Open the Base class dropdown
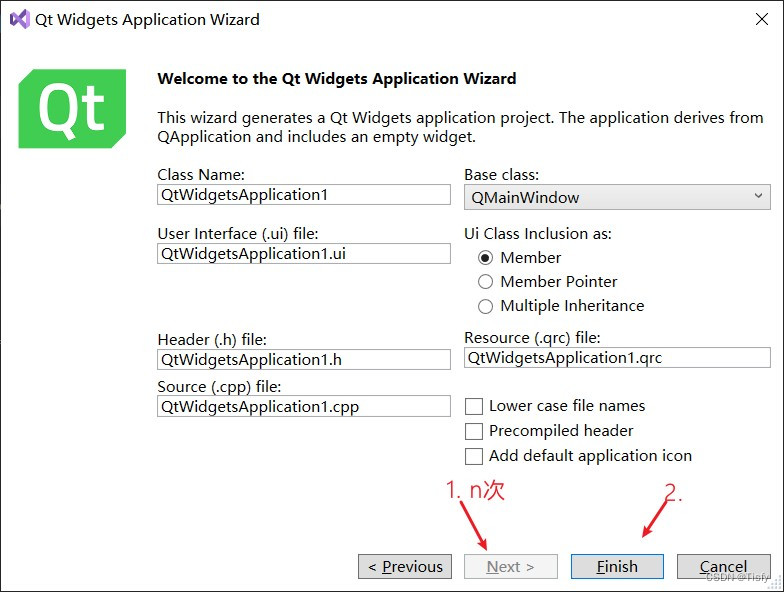Image resolution: width=784 pixels, height=592 pixels. point(617,197)
